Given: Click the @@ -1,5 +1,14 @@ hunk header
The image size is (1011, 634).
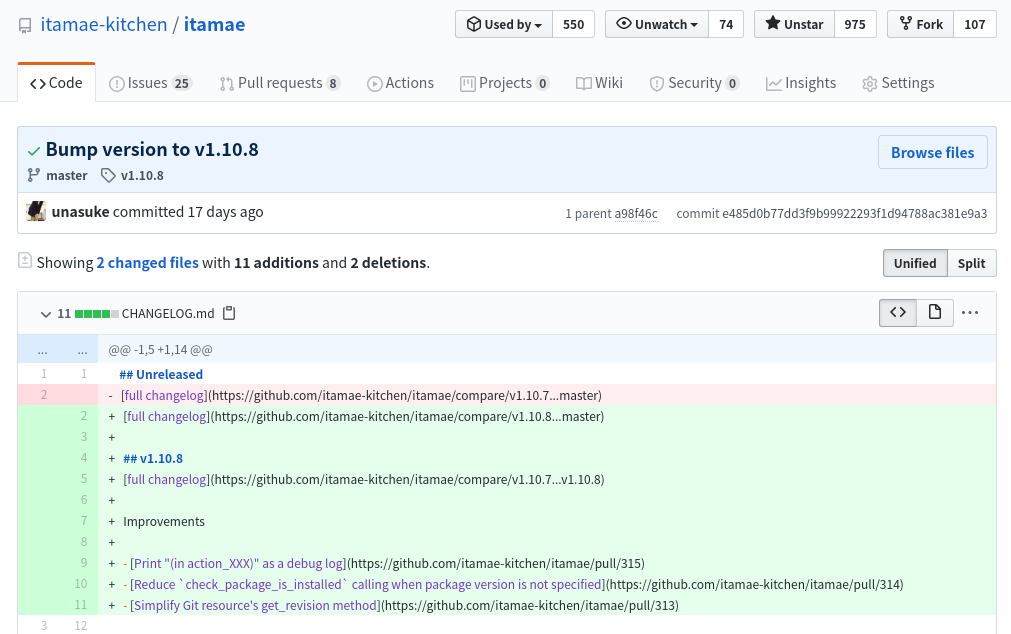Looking at the screenshot, I should (161, 350).
